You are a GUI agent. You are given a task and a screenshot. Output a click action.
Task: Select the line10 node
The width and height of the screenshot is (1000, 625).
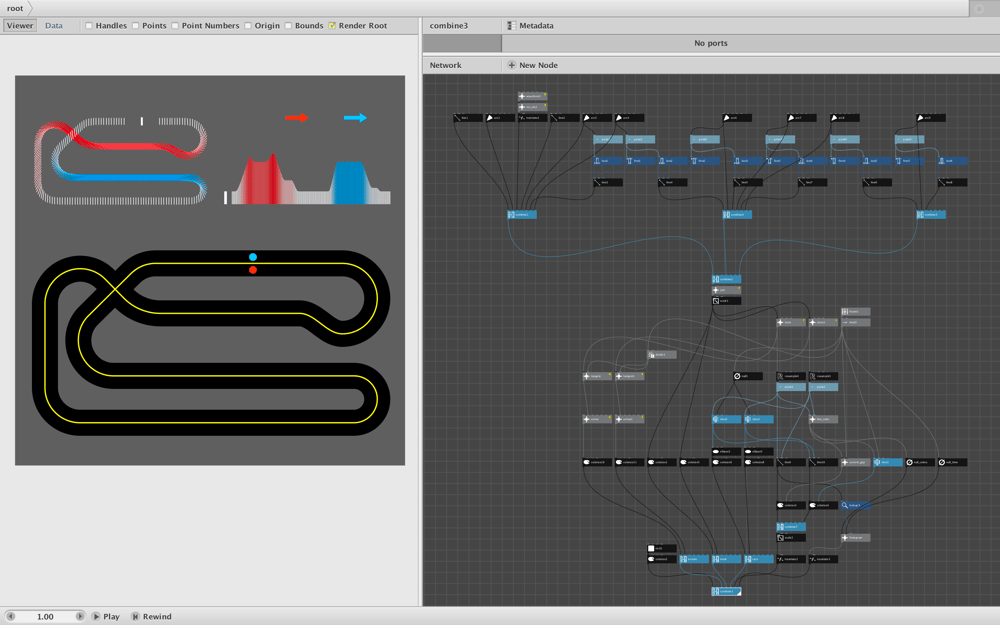(x=823, y=462)
